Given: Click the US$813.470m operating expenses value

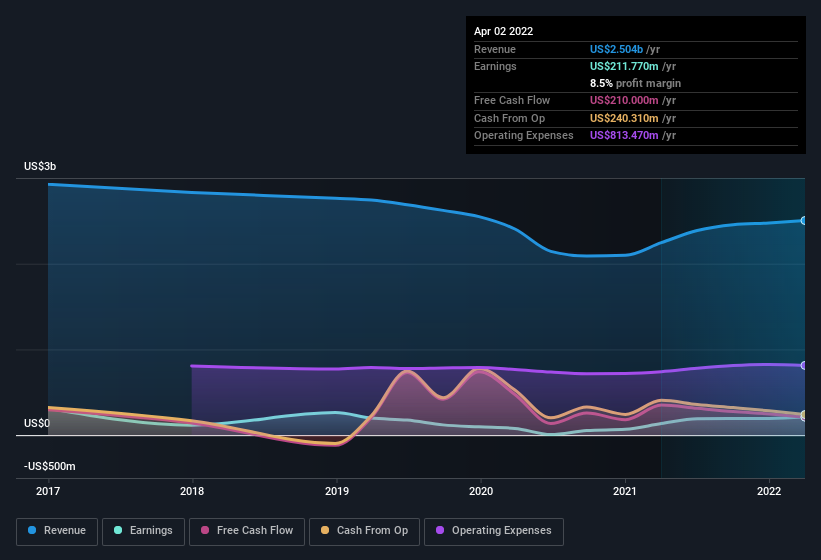Looking at the screenshot, I should tap(624, 136).
